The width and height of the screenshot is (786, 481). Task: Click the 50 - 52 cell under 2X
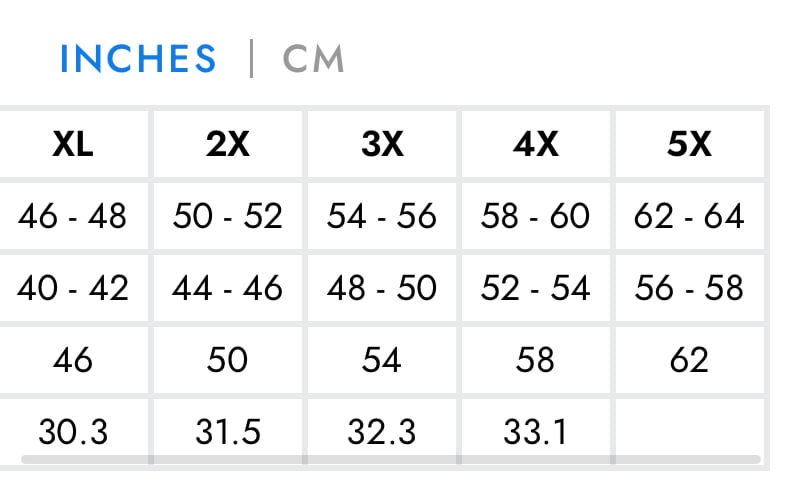pos(227,216)
